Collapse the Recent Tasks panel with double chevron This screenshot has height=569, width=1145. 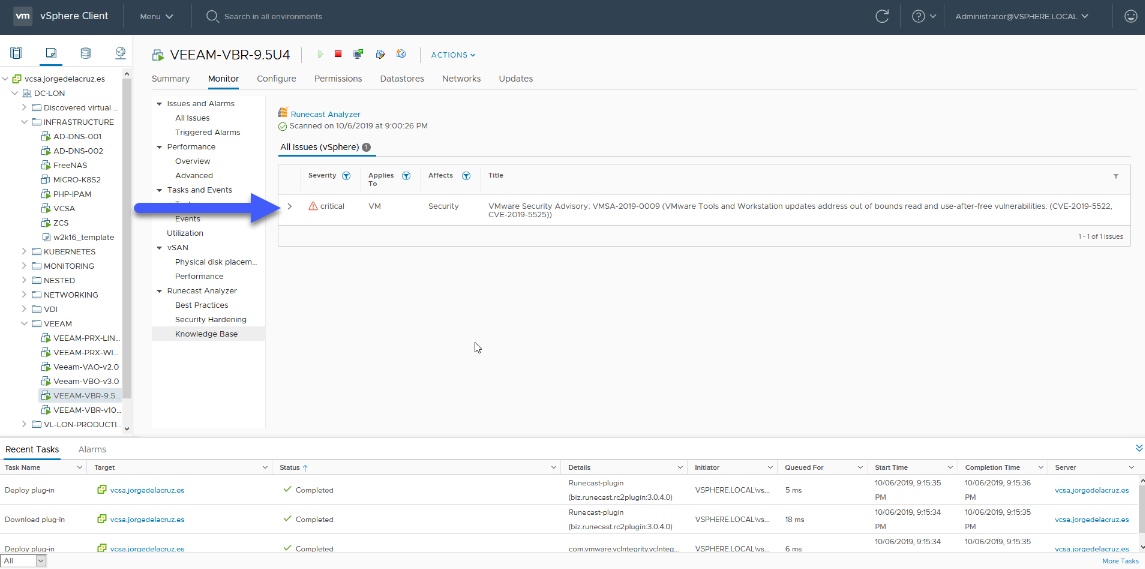1139,448
